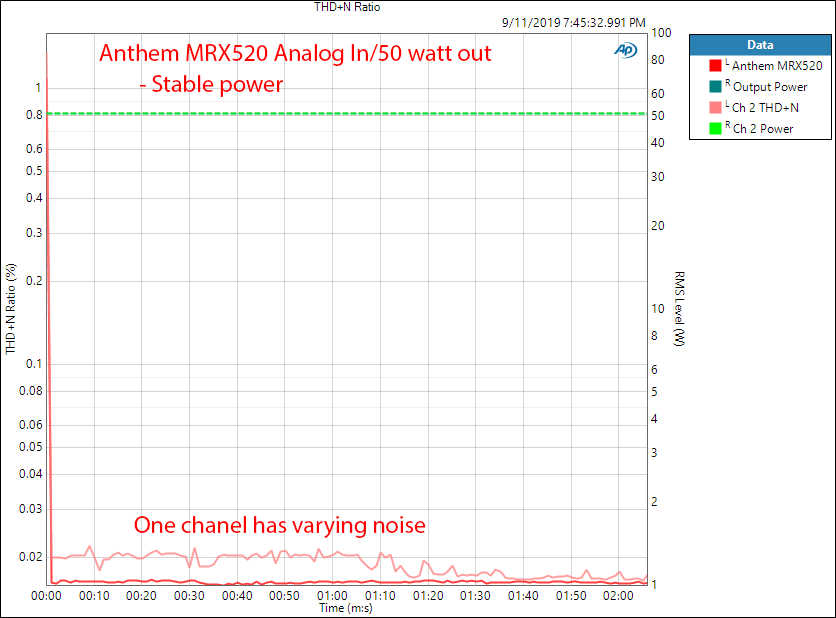
Task: Click the 'One chanel has varying noise' annotation
Action: (x=280, y=525)
